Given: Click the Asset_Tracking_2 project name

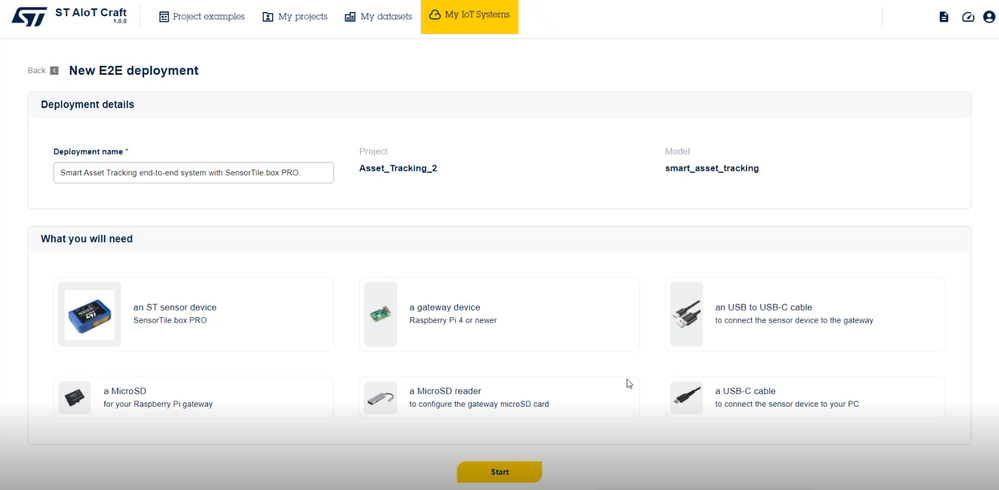Looking at the screenshot, I should pos(398,169).
